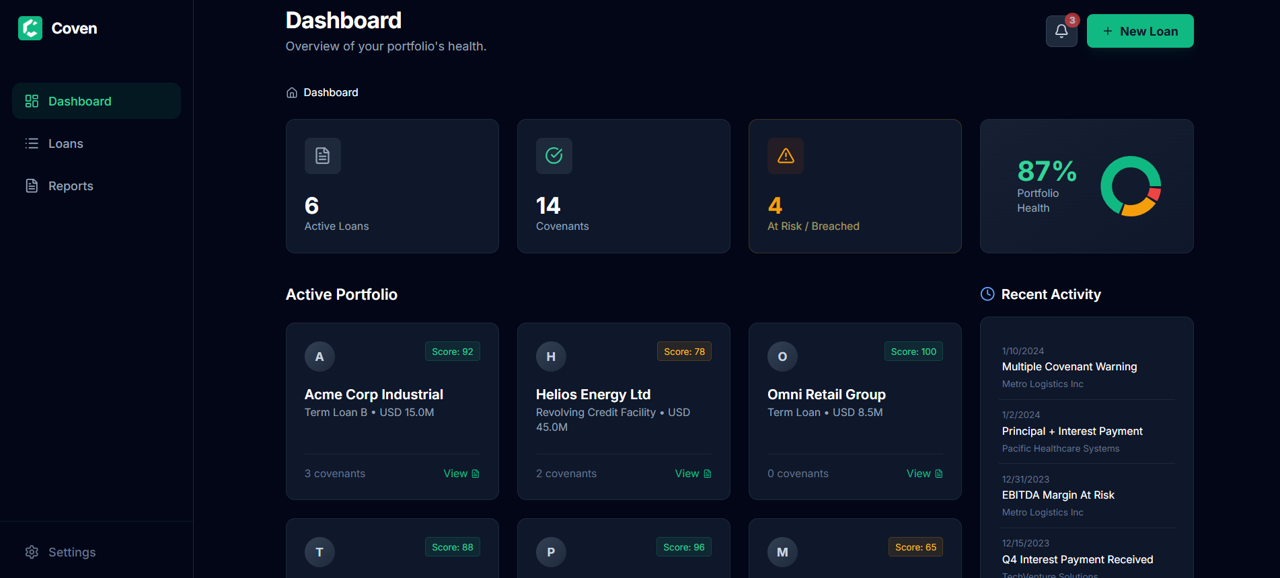1280x578 pixels.
Task: Open Settings in the sidebar
Action: (96, 552)
